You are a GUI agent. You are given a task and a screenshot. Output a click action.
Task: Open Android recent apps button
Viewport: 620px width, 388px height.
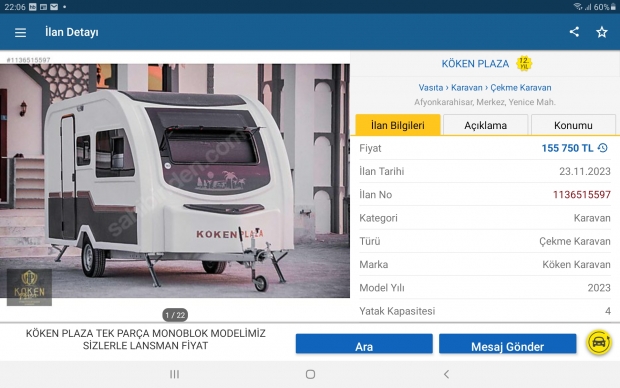[174, 374]
